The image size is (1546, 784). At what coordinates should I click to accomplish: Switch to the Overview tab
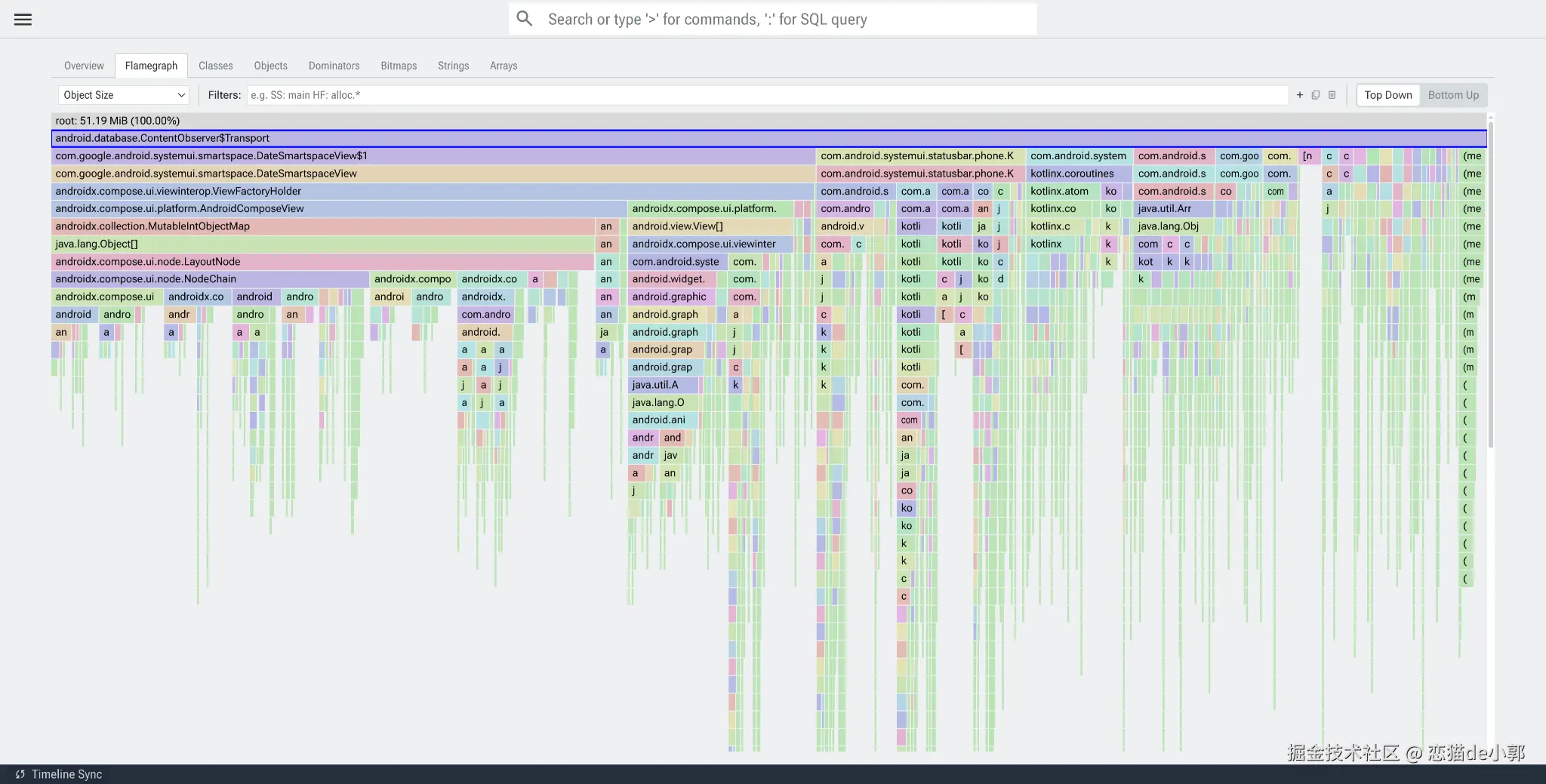point(84,66)
